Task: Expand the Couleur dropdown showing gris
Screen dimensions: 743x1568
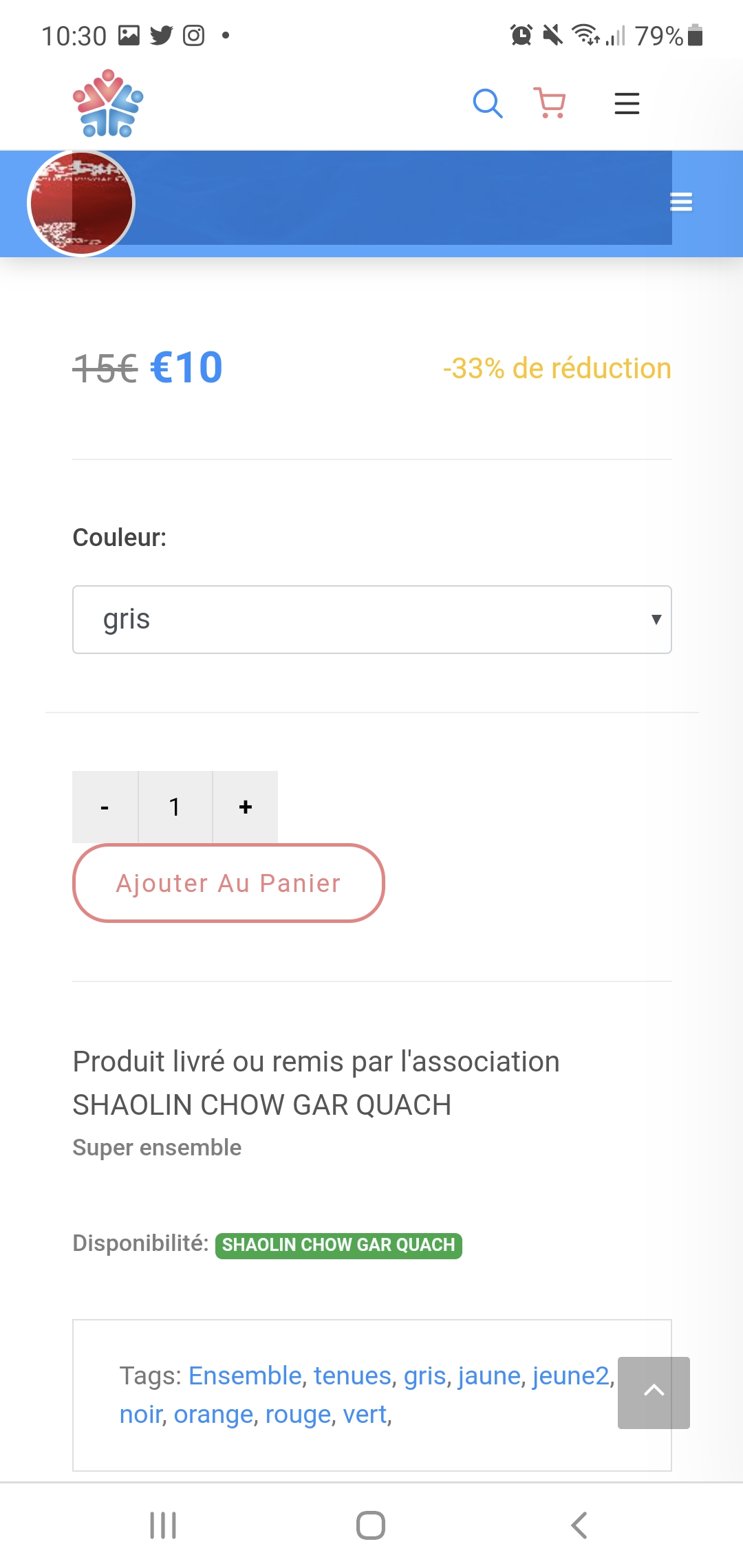Action: (x=372, y=620)
